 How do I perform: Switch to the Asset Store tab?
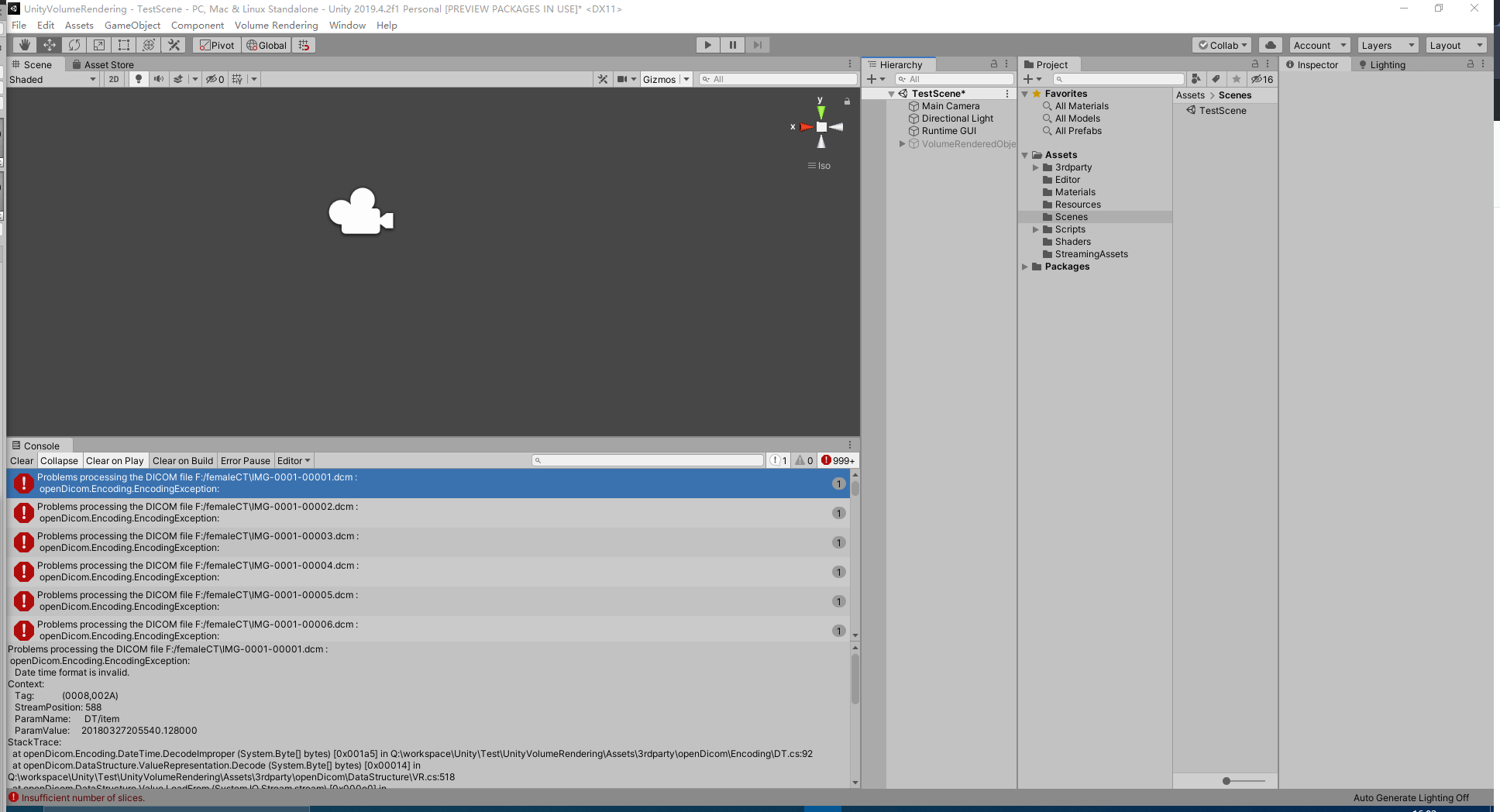pyautogui.click(x=104, y=64)
